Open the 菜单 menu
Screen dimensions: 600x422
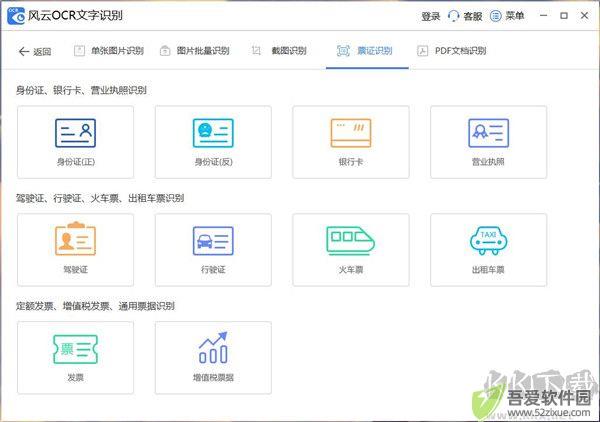pyautogui.click(x=515, y=16)
